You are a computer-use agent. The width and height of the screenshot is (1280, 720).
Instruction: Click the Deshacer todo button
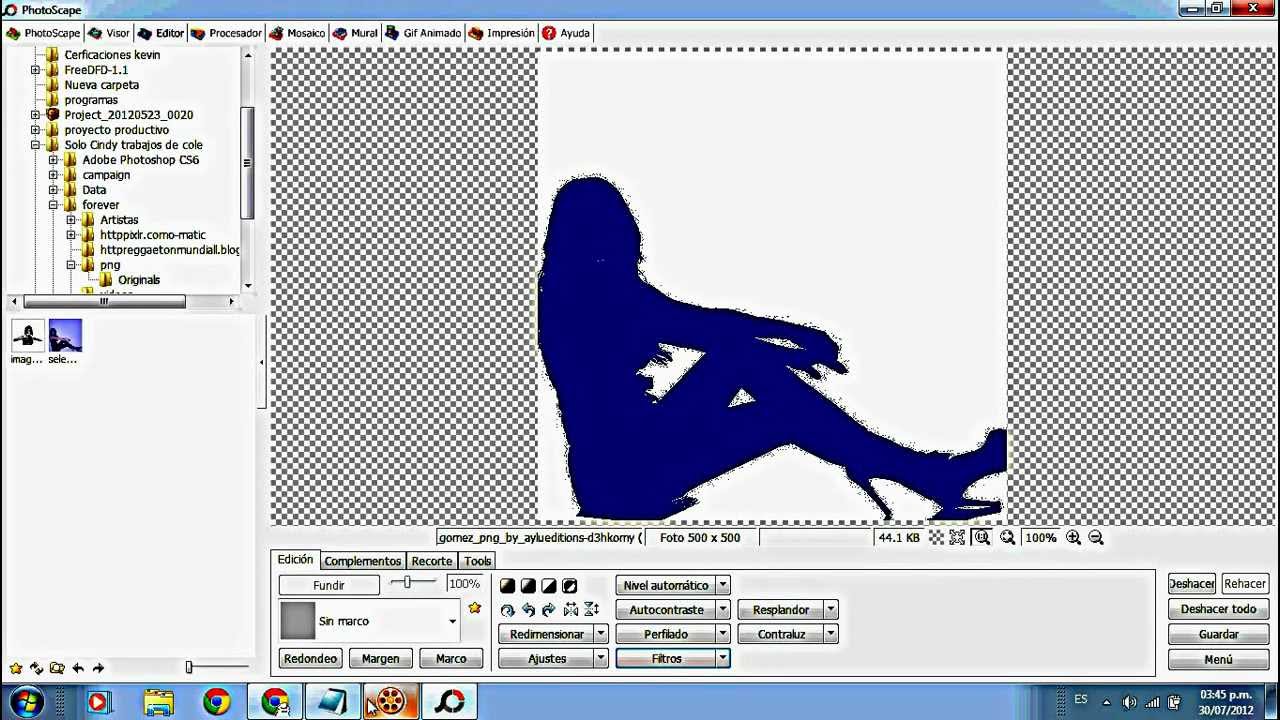point(1218,609)
